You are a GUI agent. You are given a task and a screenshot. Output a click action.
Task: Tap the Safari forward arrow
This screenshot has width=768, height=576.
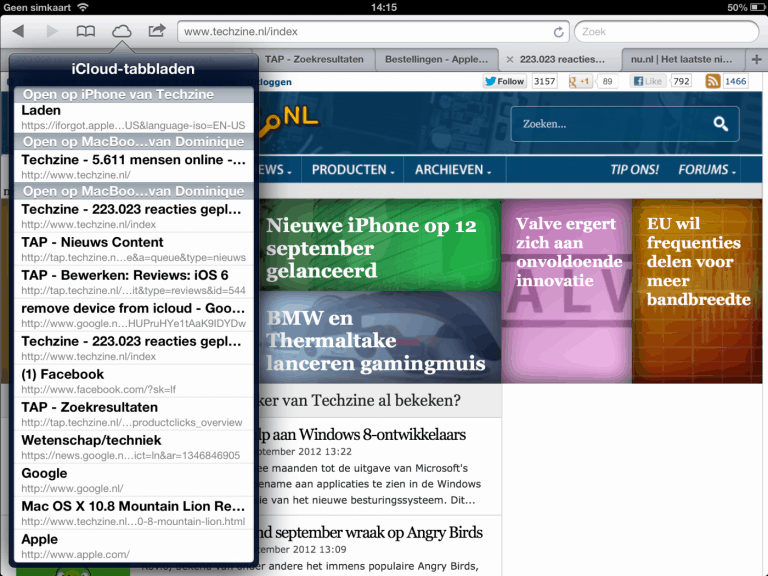click(52, 31)
